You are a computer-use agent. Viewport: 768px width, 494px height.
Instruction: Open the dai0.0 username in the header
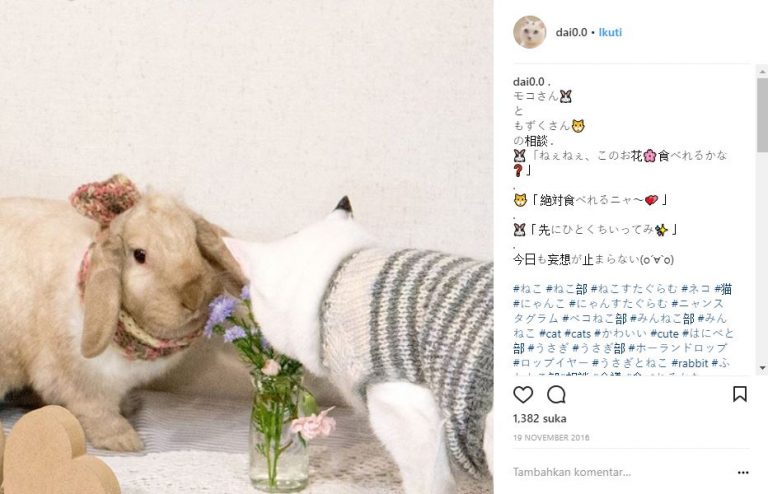[571, 32]
